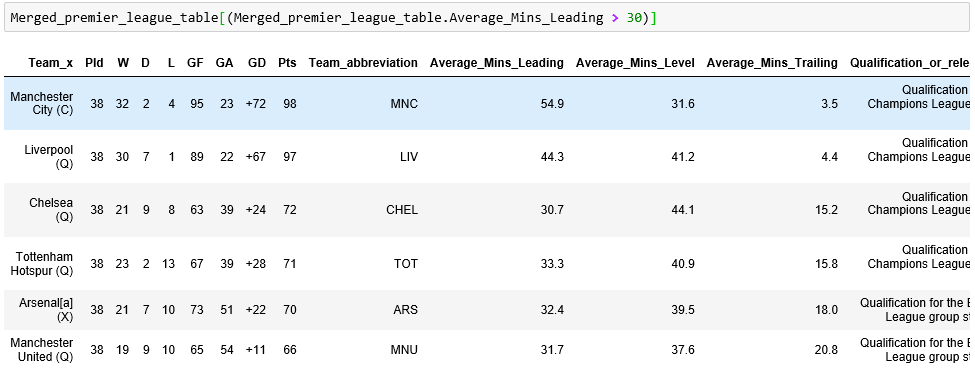Click the Average_Mins_Leading column header
This screenshot has height=368, width=975.
click(497, 63)
